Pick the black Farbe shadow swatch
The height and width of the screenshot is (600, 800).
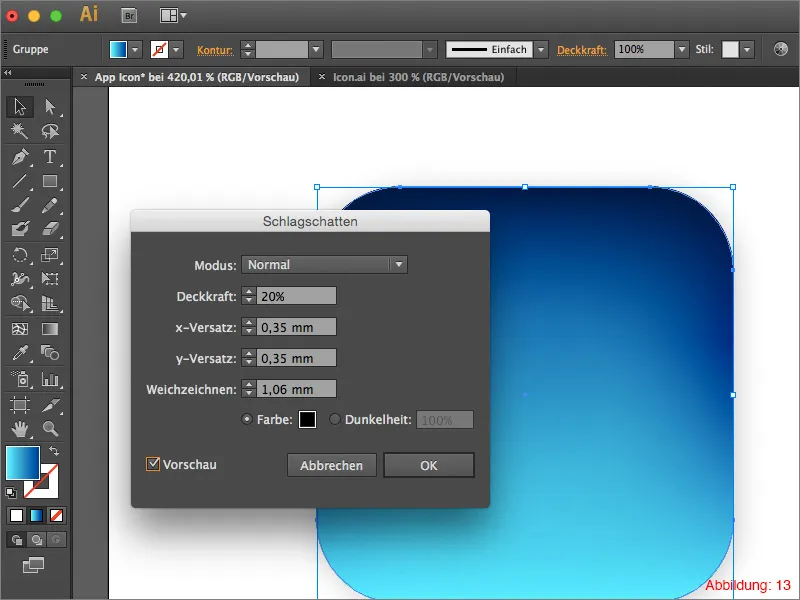click(x=307, y=420)
